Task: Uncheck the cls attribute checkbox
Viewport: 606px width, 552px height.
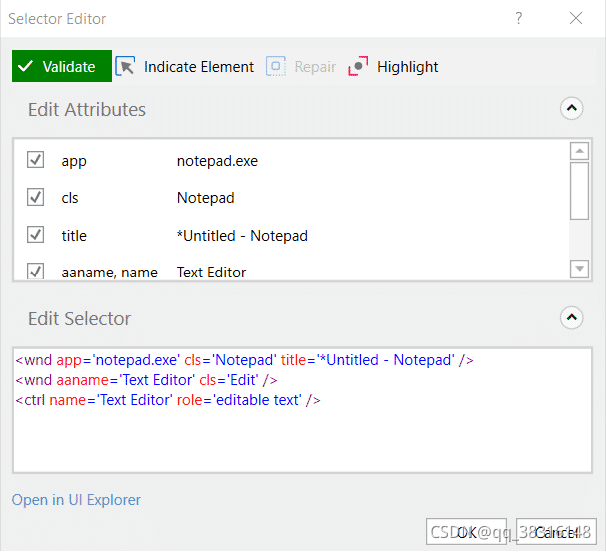Action: pos(36,198)
